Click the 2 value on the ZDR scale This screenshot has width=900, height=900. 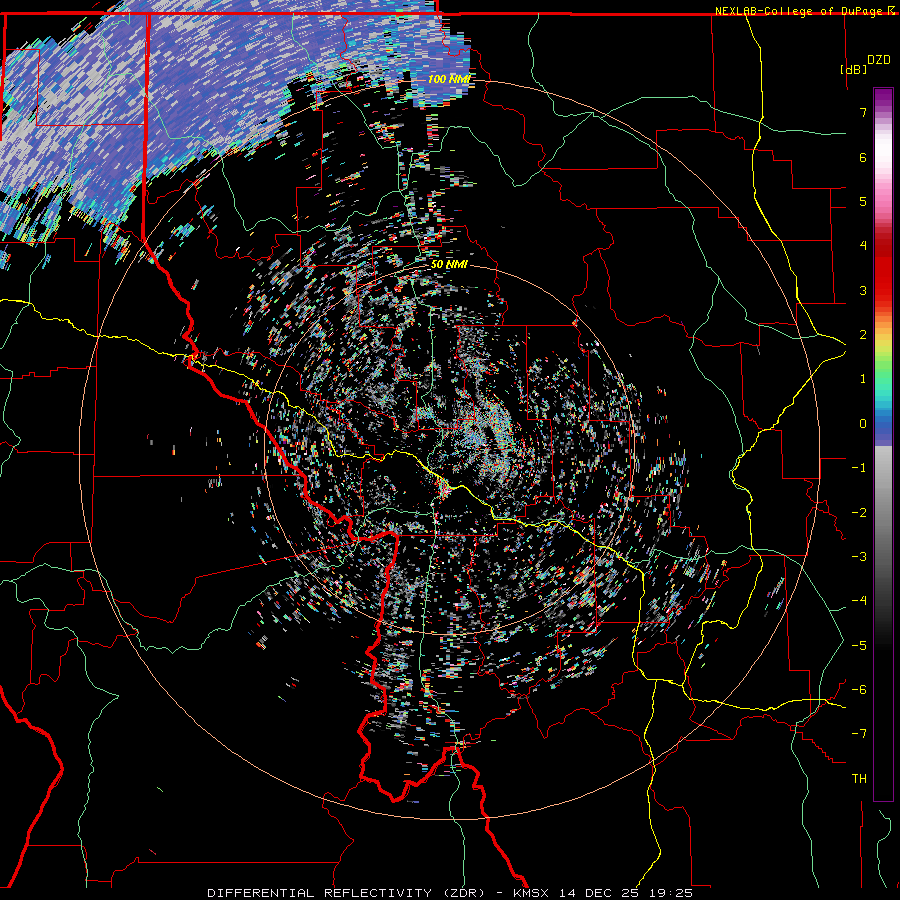click(863, 335)
